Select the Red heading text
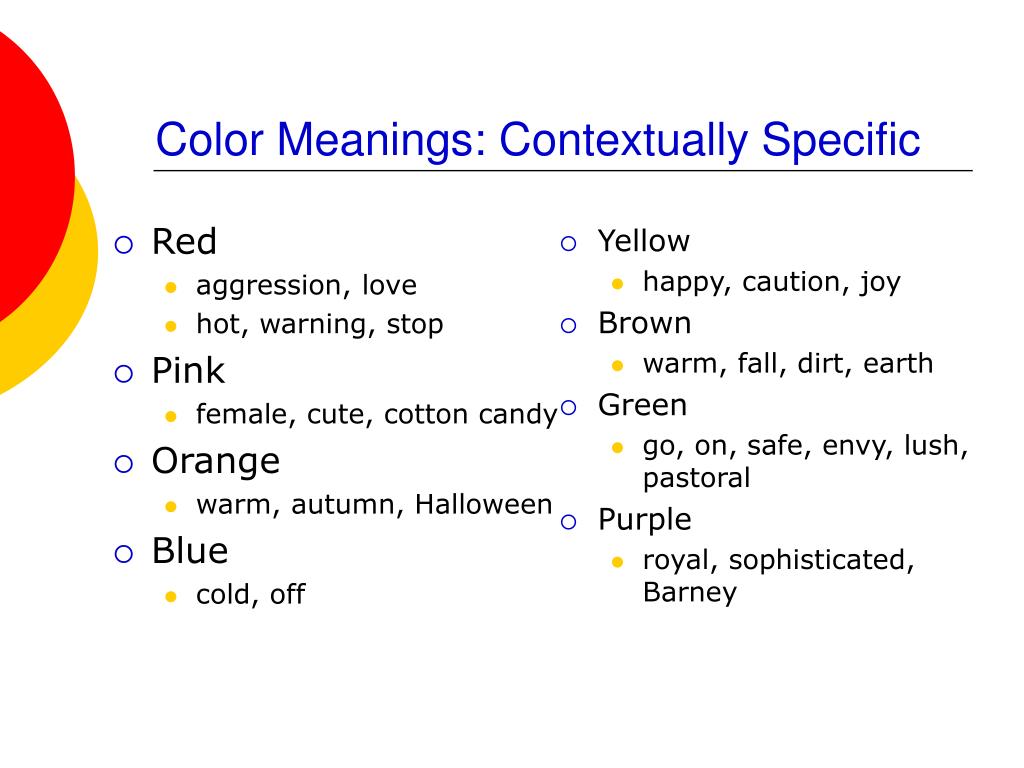 click(x=184, y=242)
